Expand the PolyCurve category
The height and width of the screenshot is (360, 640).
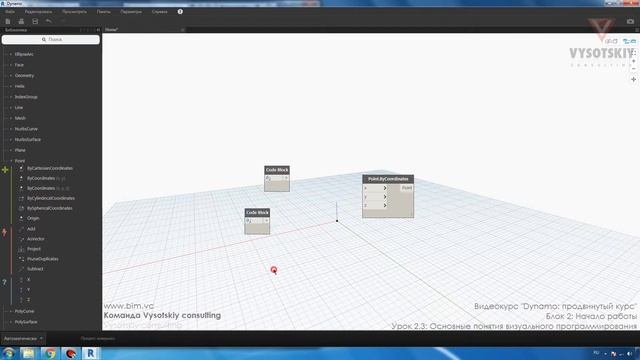tap(24, 311)
